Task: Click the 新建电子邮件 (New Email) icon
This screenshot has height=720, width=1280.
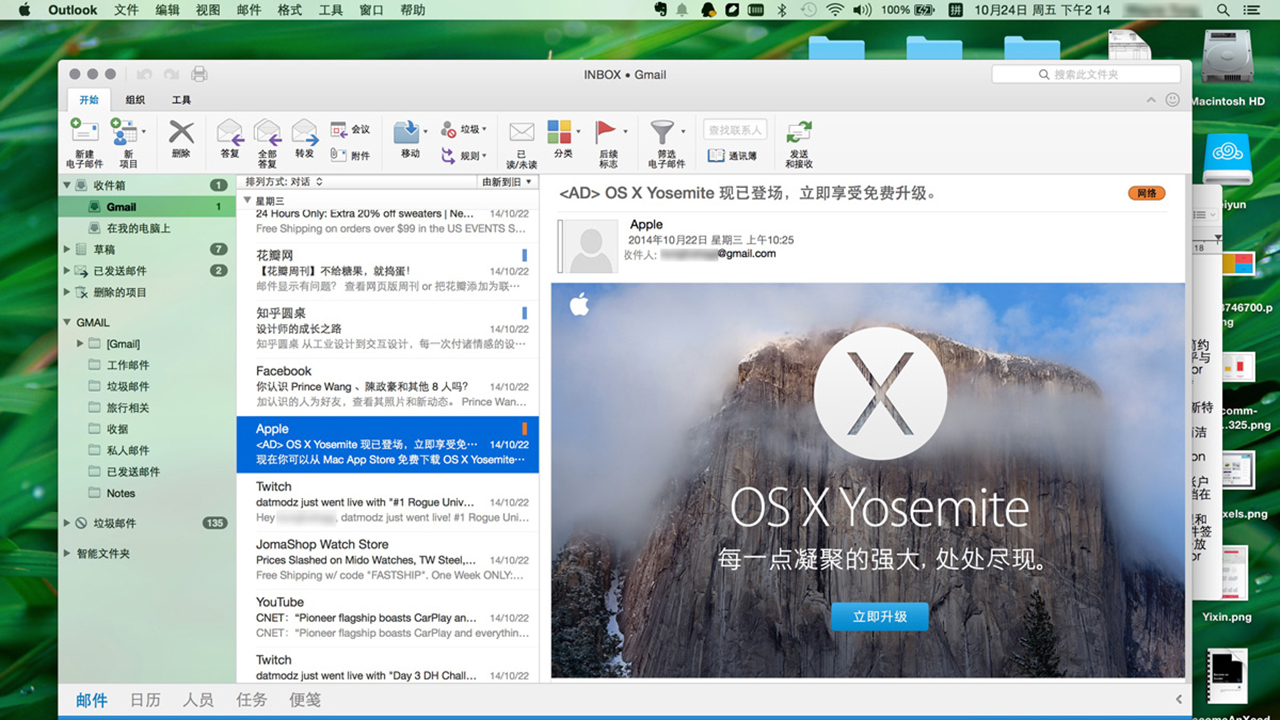Action: coord(84,132)
